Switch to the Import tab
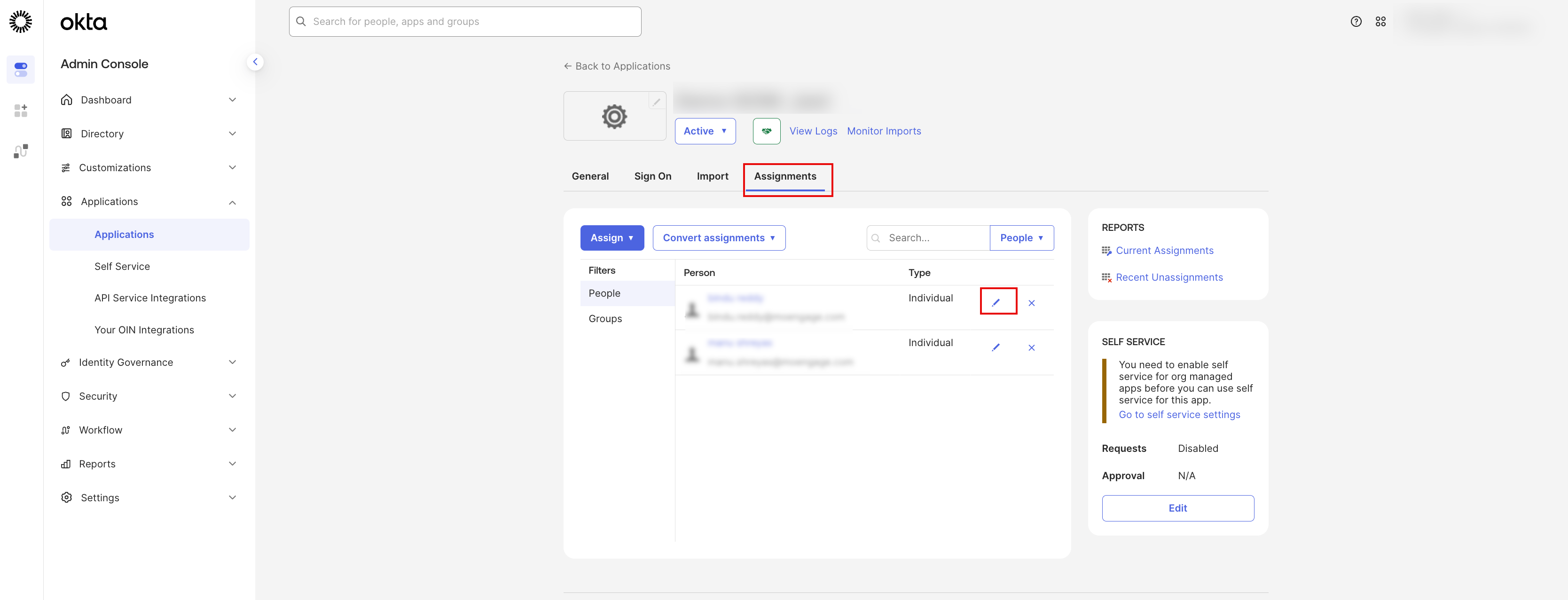Viewport: 1568px width, 600px height. (712, 176)
